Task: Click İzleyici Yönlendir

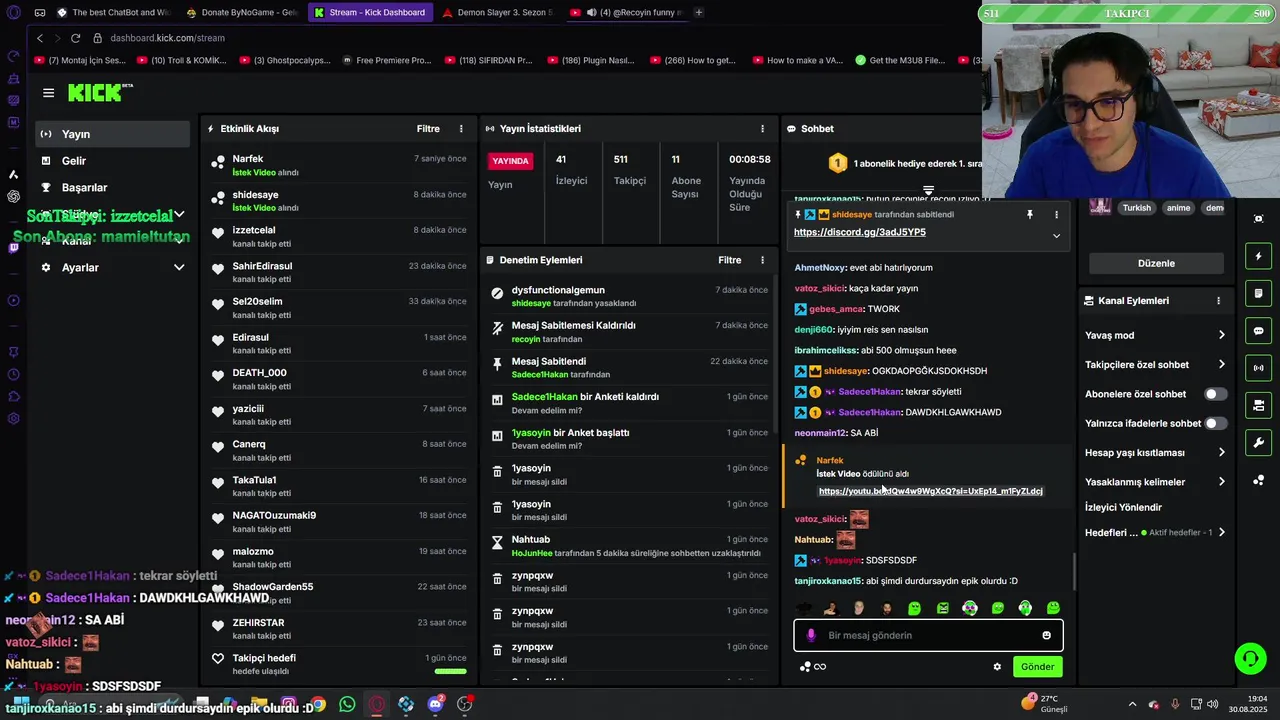Action: click(1123, 508)
